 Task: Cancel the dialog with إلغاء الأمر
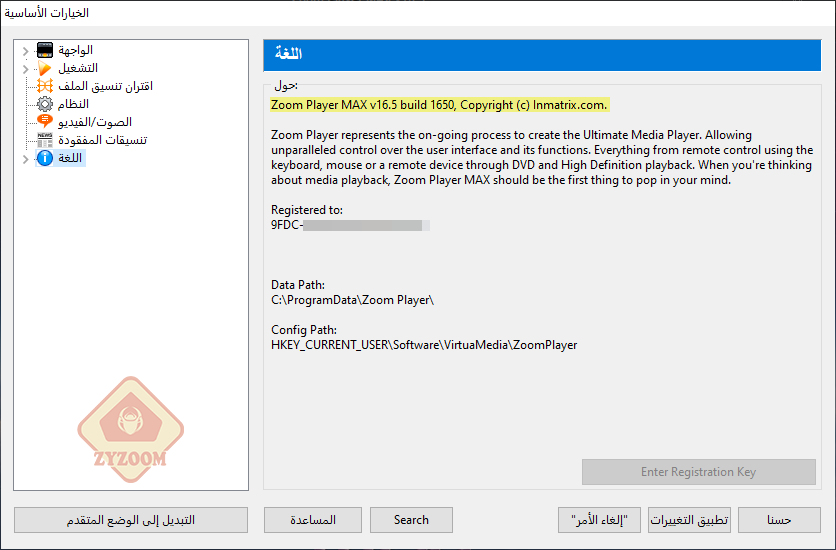[598, 520]
